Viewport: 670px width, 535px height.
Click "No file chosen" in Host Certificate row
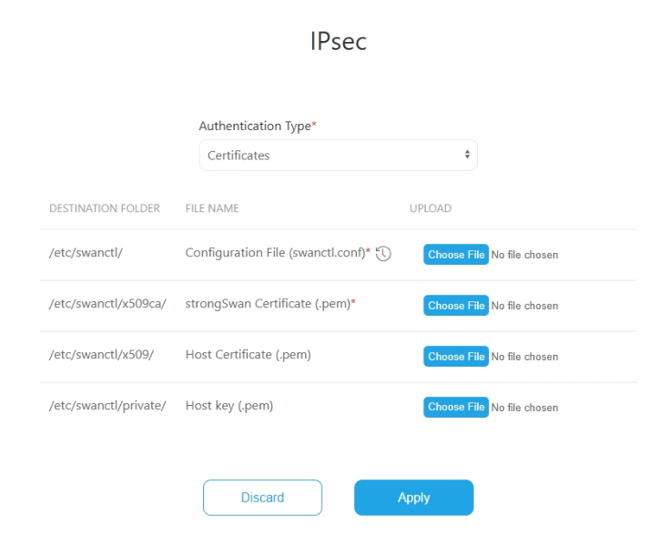[525, 357]
